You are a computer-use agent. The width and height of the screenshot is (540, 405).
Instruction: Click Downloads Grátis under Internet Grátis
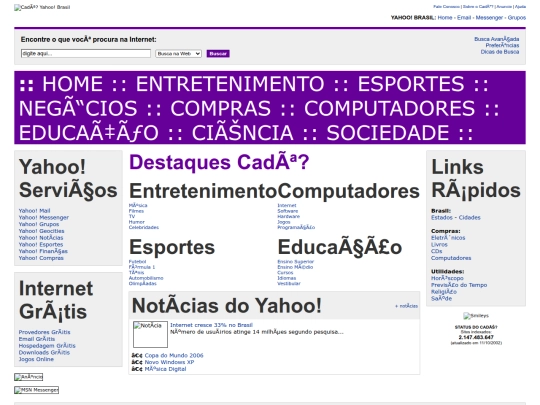[x=44, y=352]
